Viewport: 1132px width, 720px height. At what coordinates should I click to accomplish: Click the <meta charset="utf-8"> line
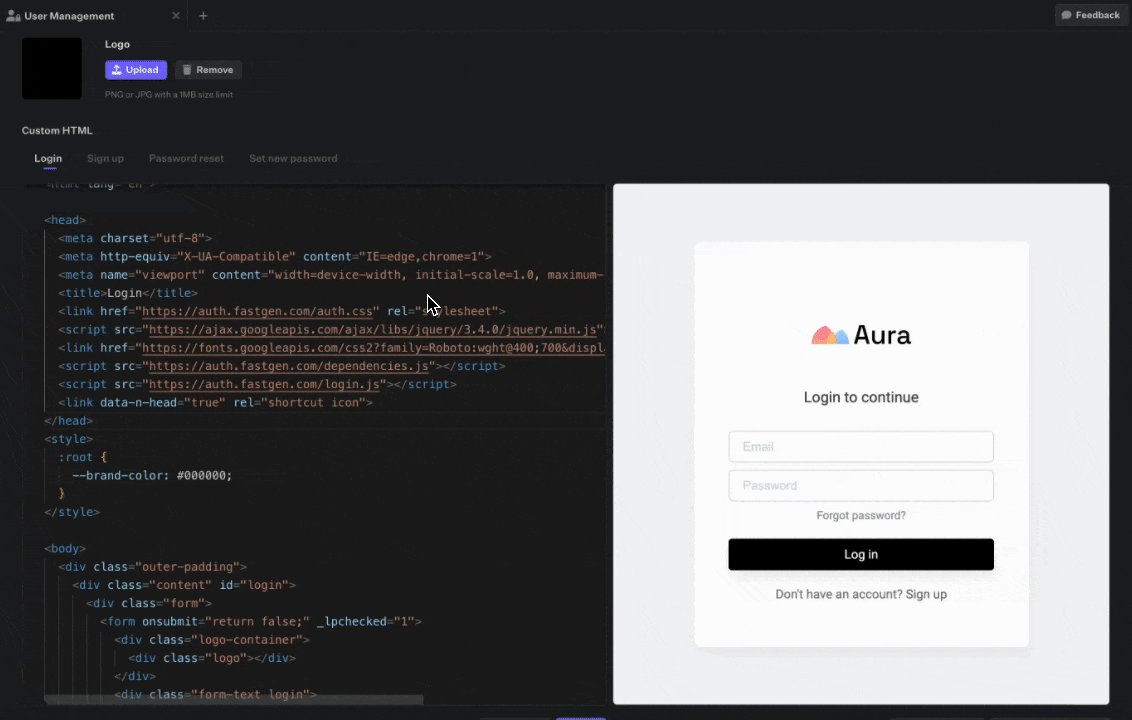[x=135, y=238]
